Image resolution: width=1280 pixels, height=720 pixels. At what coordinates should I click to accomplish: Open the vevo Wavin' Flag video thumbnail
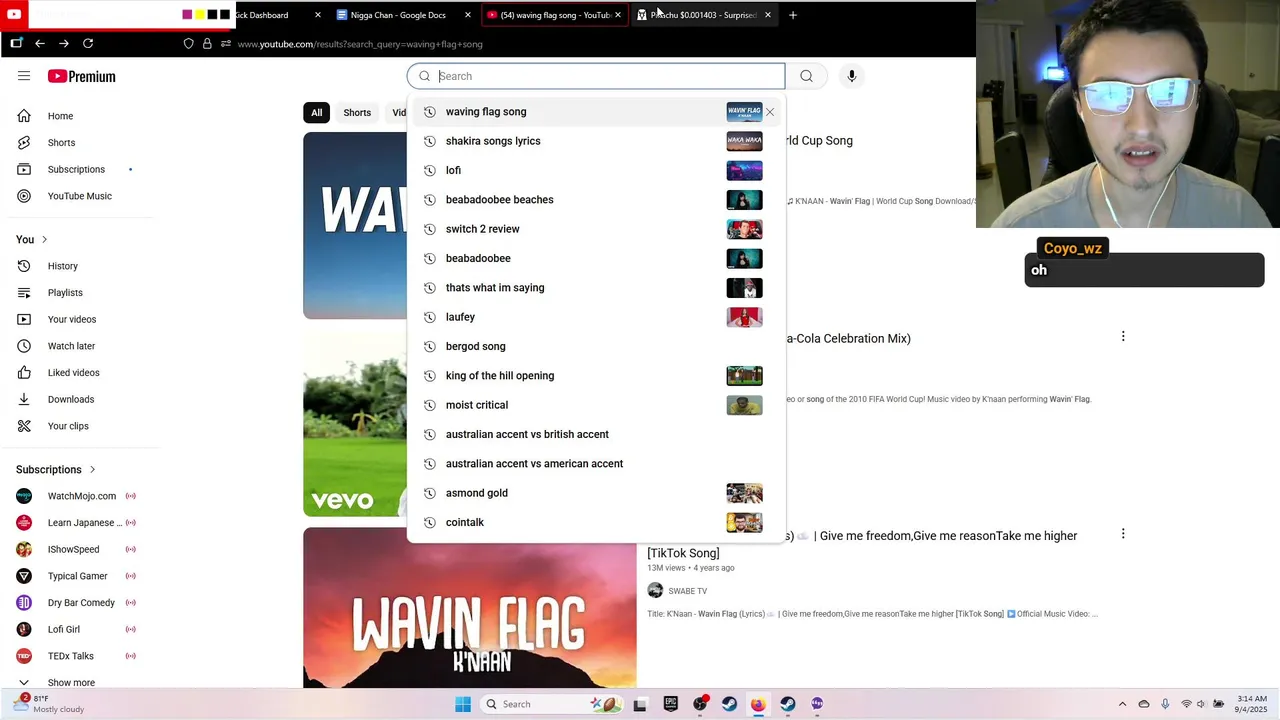(x=355, y=425)
